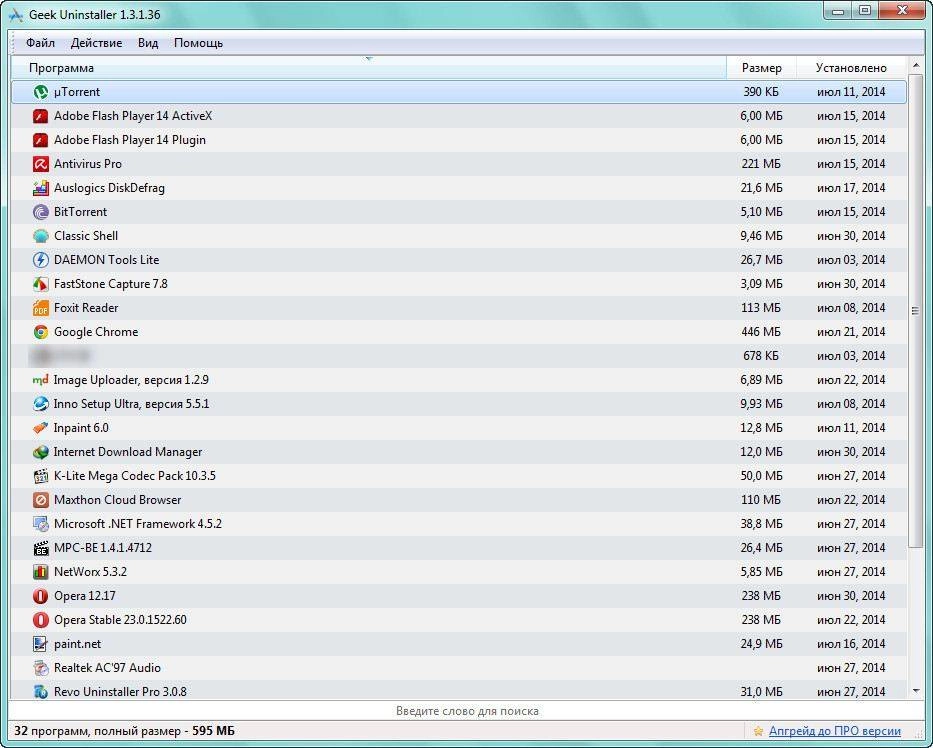Click the Opera 12.17 icon
933x748 pixels.
pos(40,596)
